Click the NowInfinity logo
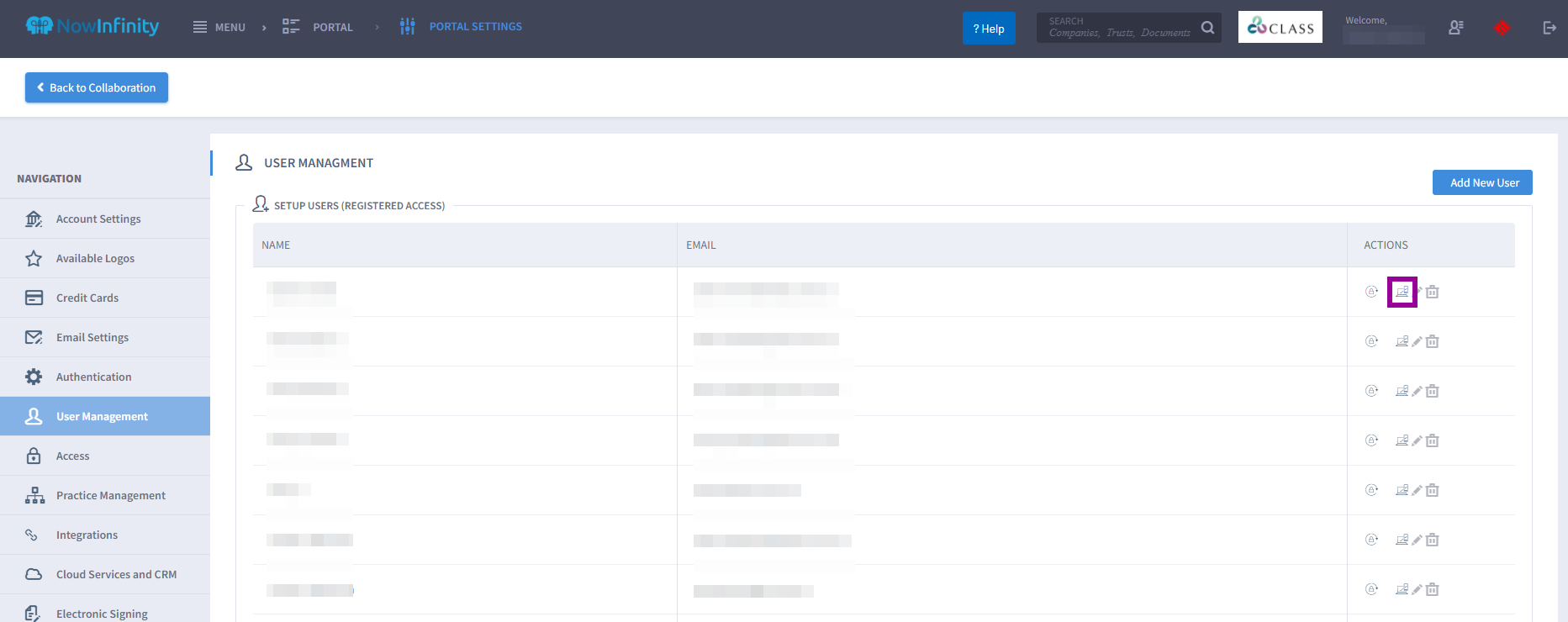 (x=92, y=26)
